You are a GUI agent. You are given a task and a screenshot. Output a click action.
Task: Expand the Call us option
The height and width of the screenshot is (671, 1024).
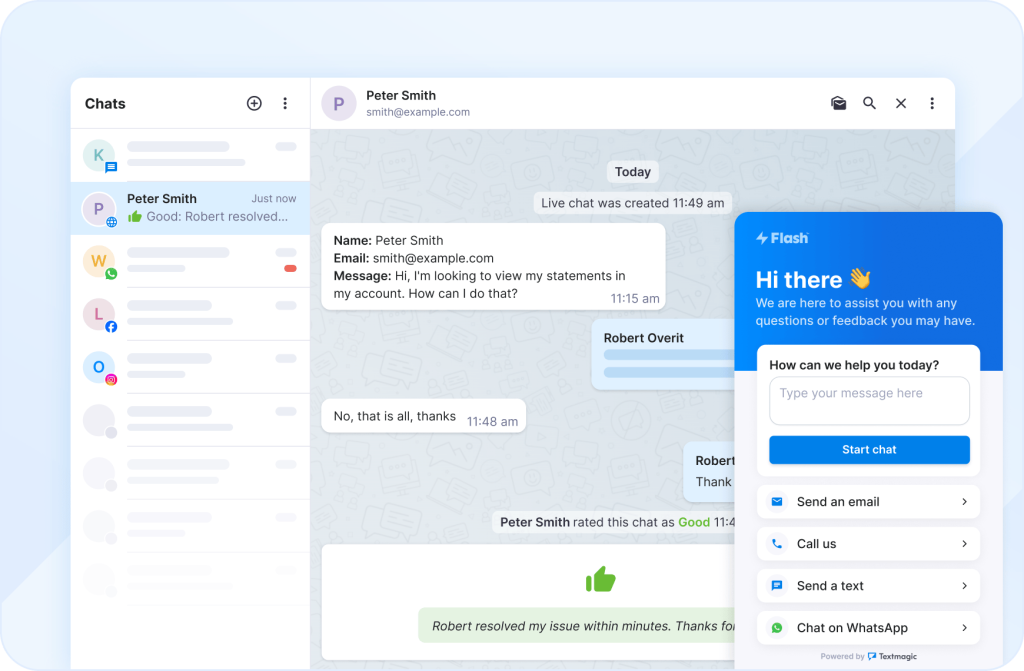coord(963,543)
